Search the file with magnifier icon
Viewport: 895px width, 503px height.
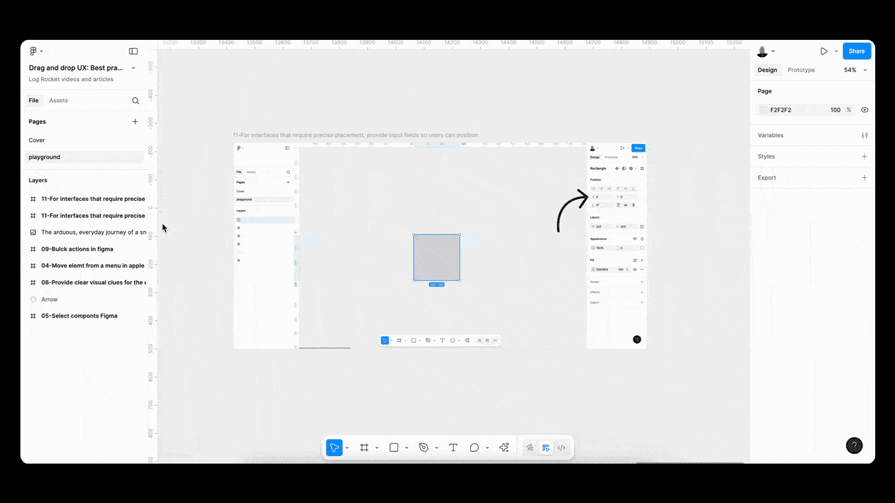pyautogui.click(x=136, y=101)
